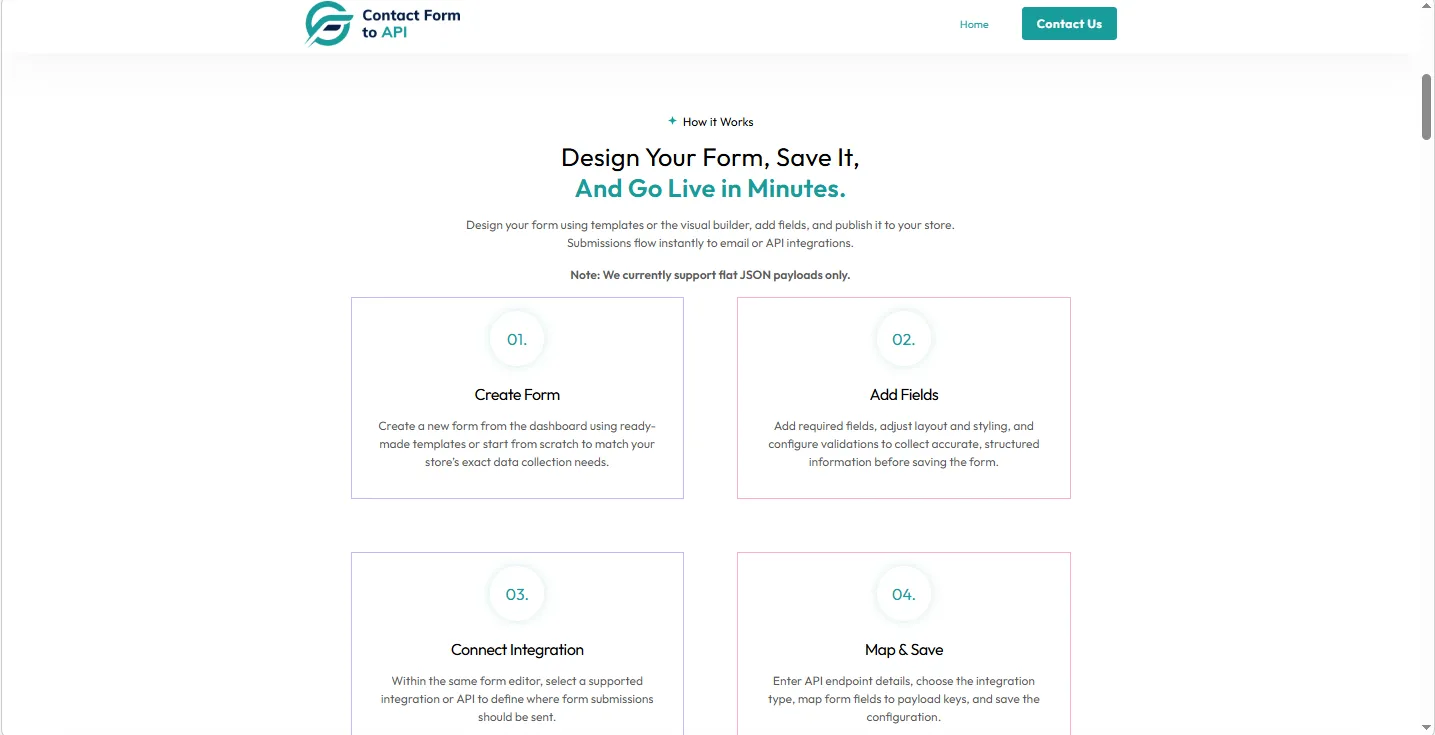This screenshot has width=1435, height=735.
Task: Select the Map & Save card title
Action: point(904,650)
